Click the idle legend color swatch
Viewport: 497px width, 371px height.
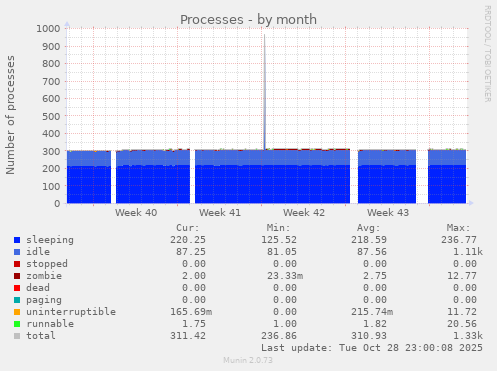pyautogui.click(x=17, y=252)
